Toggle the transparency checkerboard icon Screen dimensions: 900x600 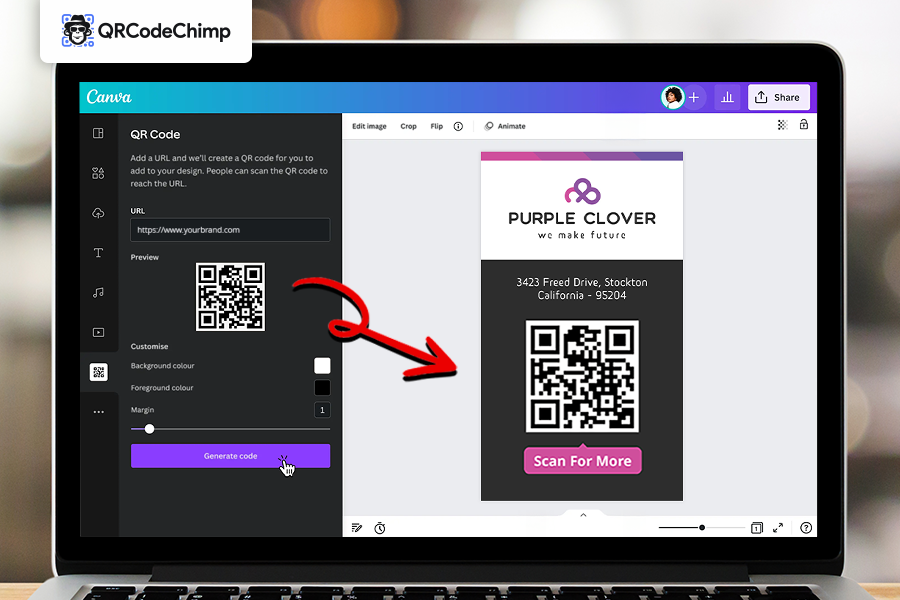(782, 125)
